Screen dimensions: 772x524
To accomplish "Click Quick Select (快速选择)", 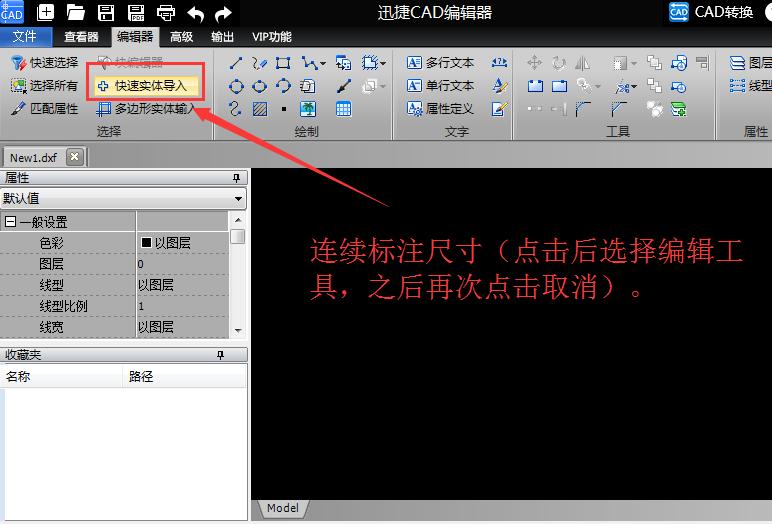I will pyautogui.click(x=44, y=63).
